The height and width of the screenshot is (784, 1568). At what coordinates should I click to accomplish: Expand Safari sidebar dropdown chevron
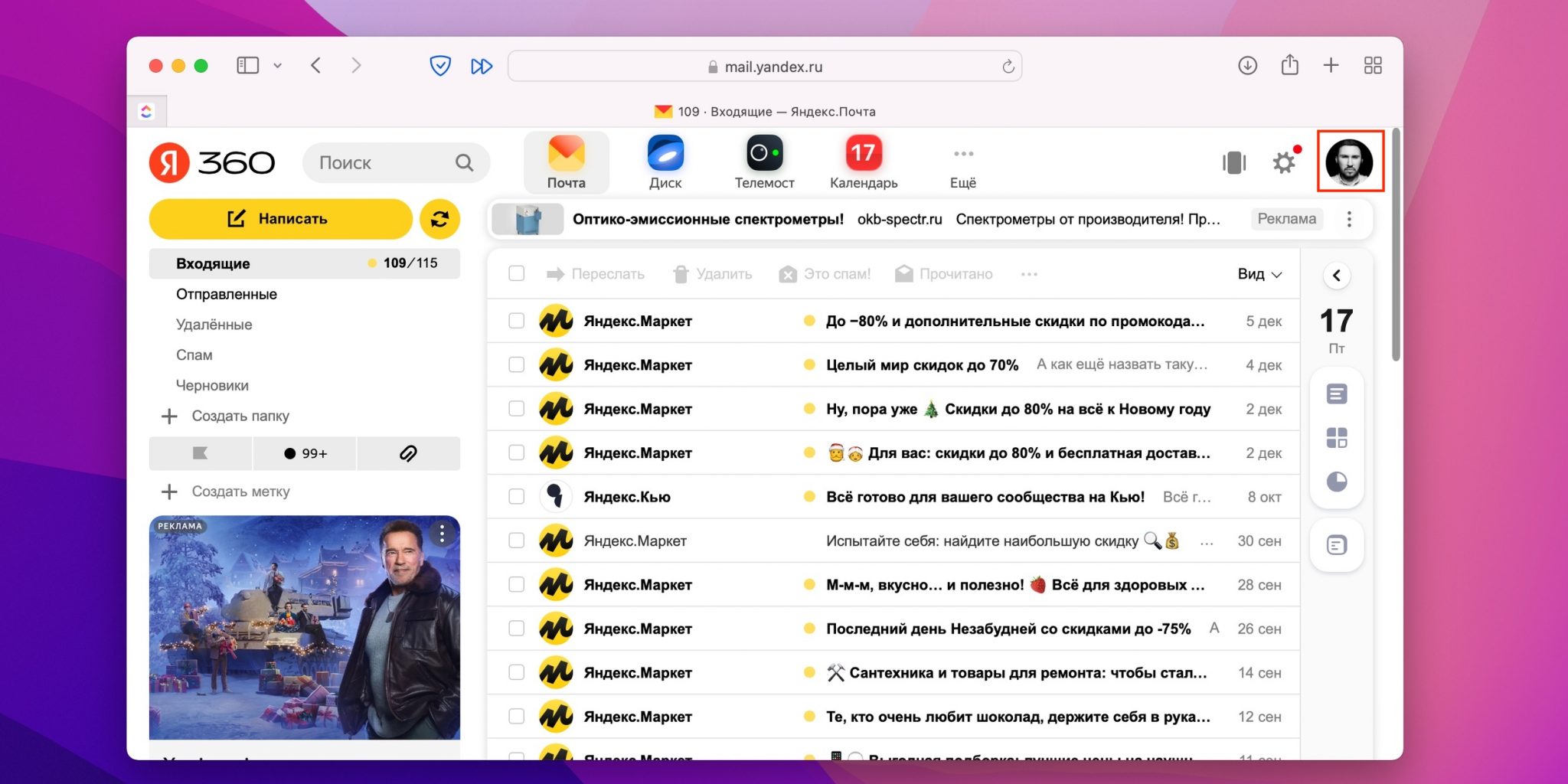point(278,66)
